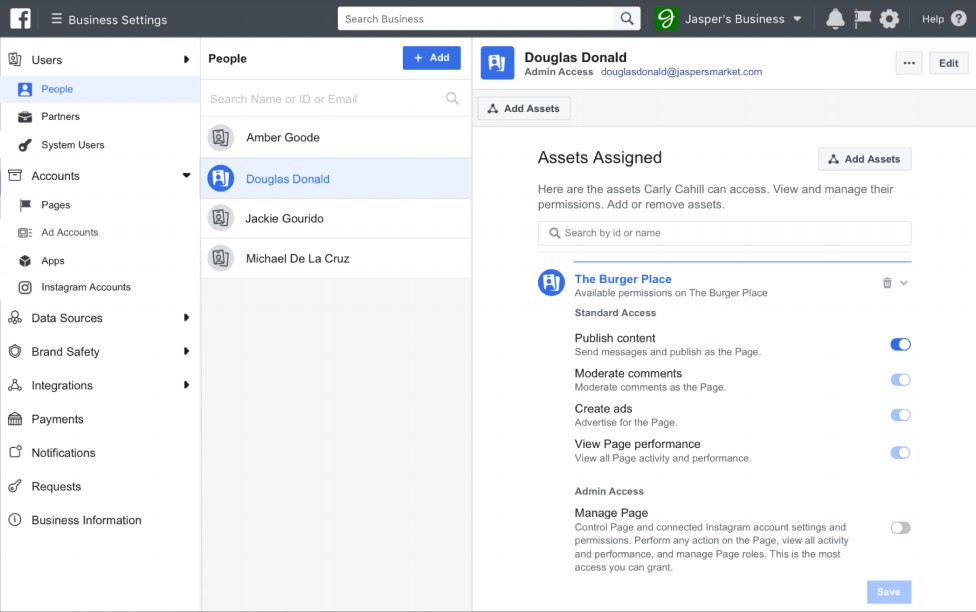Image resolution: width=976 pixels, height=612 pixels.
Task: Click the Search Name or ID or Email field
Action: [x=336, y=98]
